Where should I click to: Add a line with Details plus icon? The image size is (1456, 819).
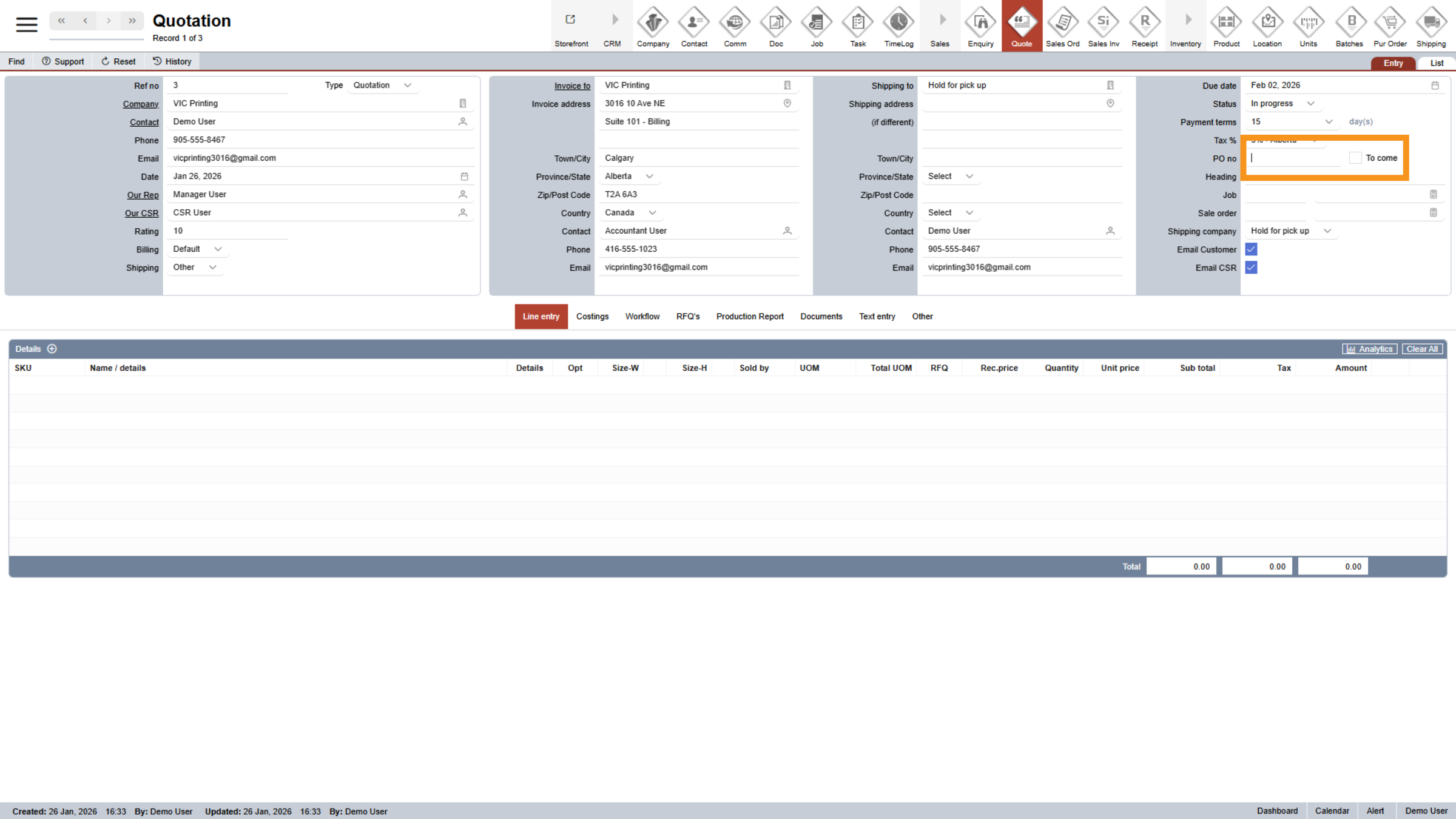pyautogui.click(x=52, y=349)
